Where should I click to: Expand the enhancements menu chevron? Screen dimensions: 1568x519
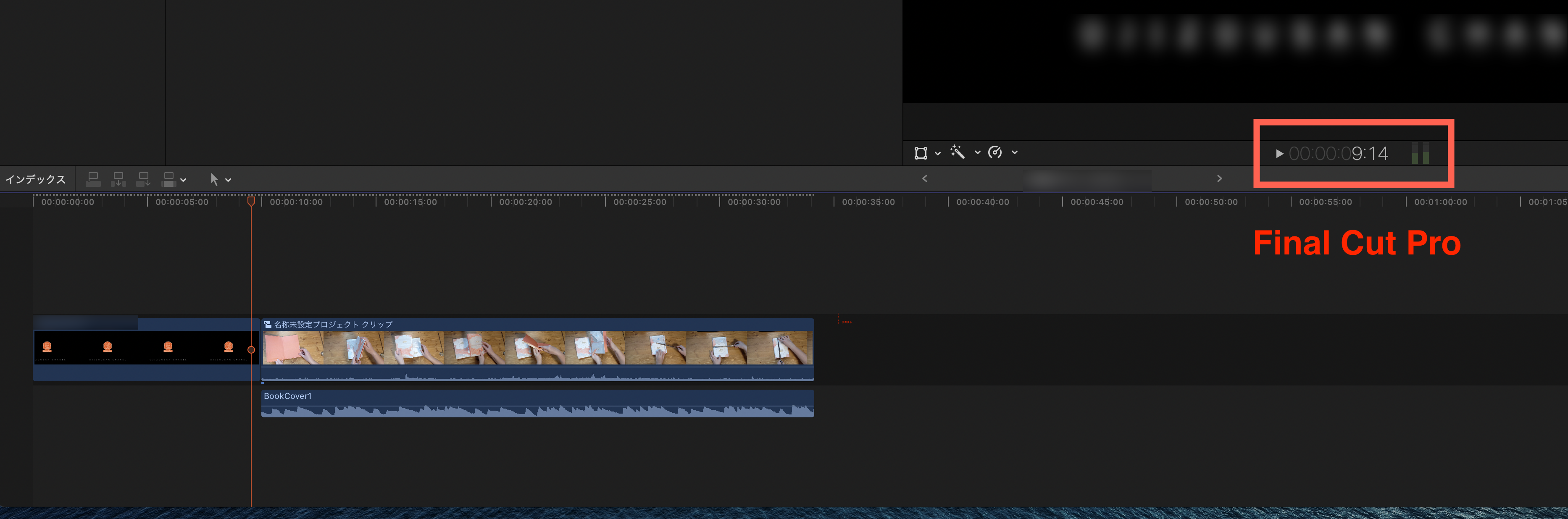[978, 153]
